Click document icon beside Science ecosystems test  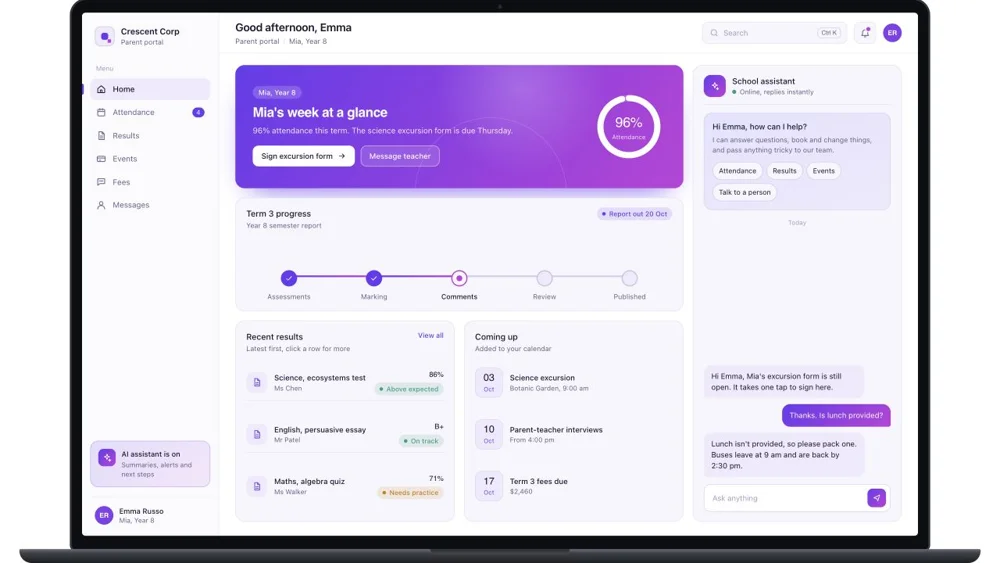coord(257,383)
